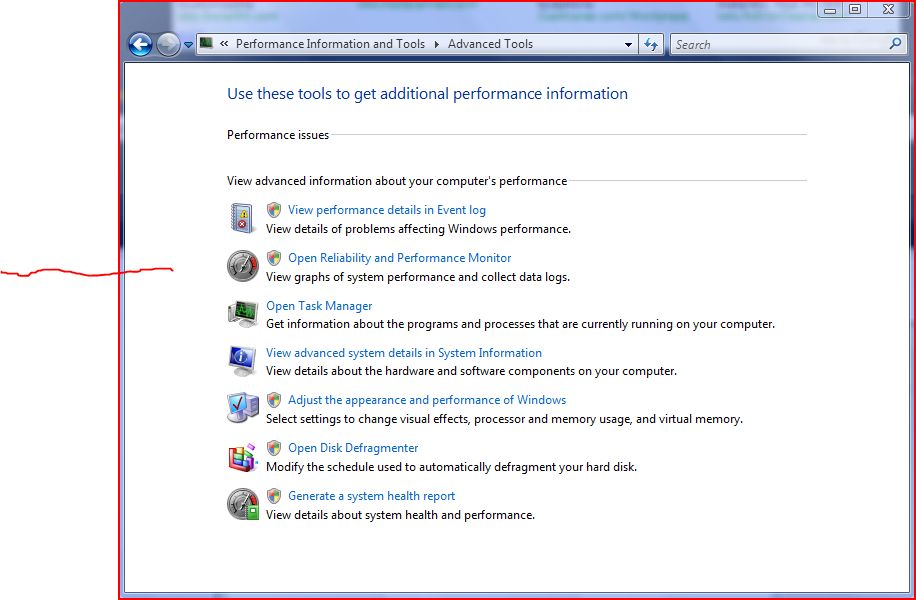
Task: Click the Task Manager monitor icon
Action: (x=243, y=314)
